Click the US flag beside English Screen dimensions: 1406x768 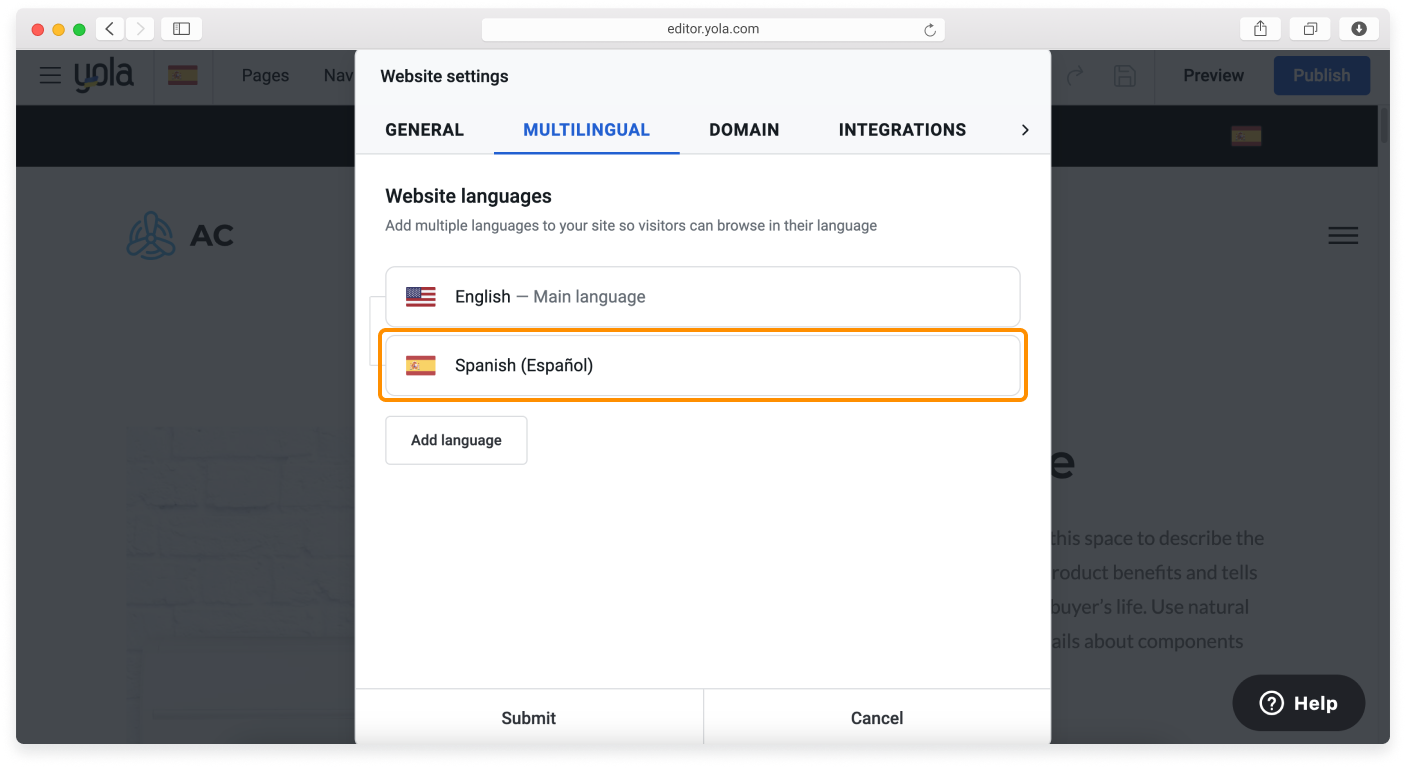pyautogui.click(x=420, y=296)
